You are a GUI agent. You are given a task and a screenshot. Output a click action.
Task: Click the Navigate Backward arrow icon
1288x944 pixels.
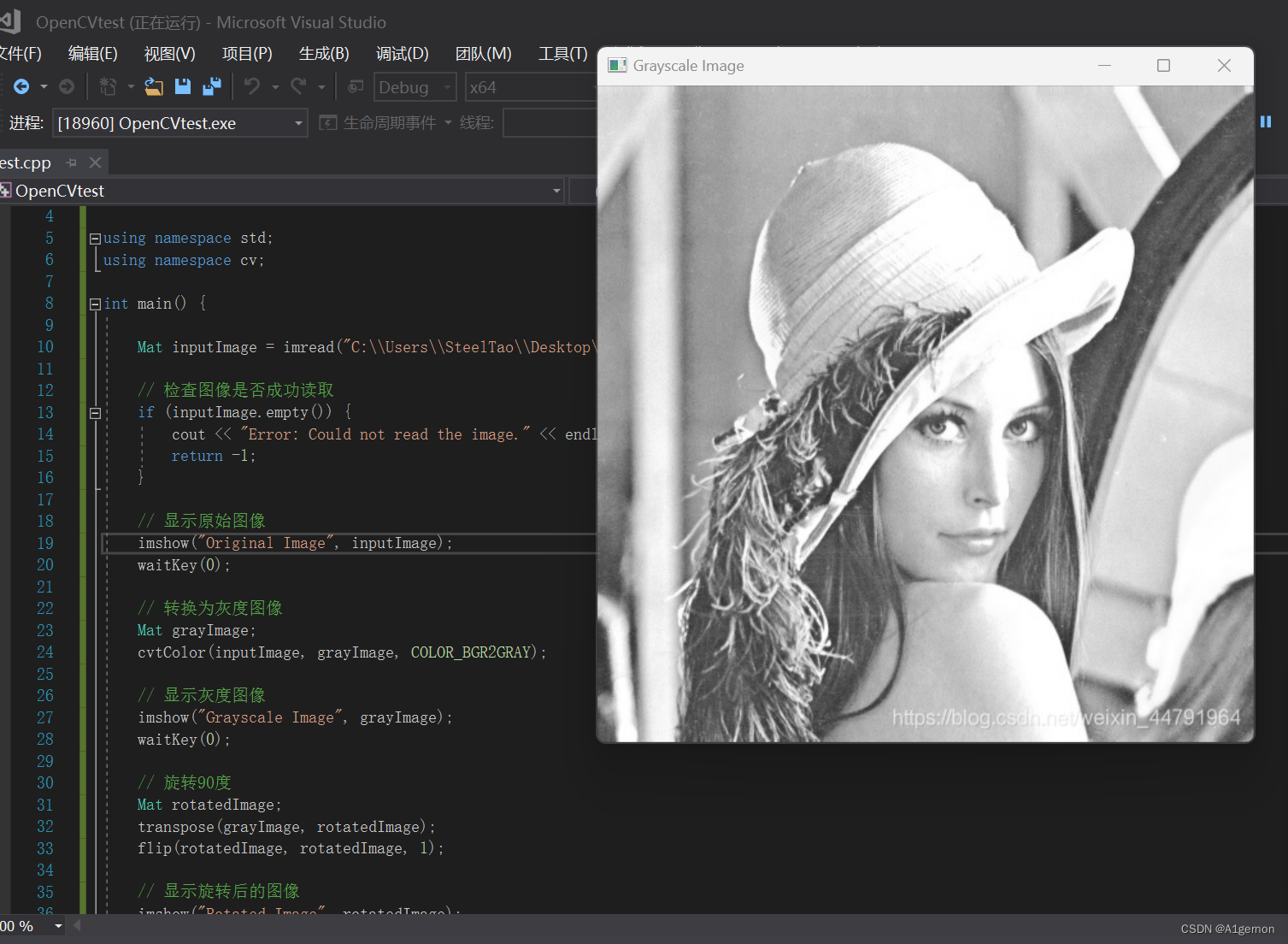pos(21,86)
